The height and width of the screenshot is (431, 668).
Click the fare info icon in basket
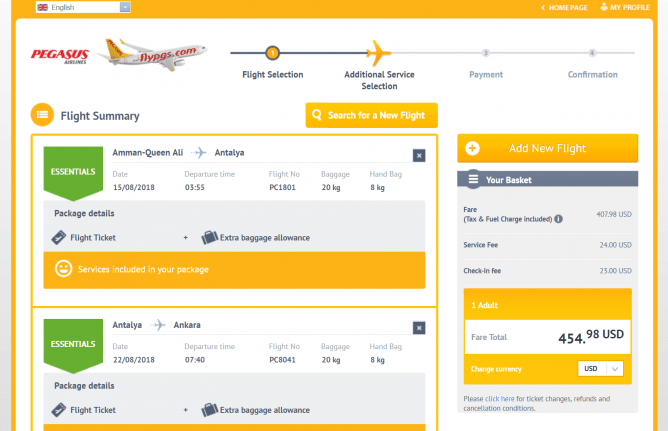point(558,218)
